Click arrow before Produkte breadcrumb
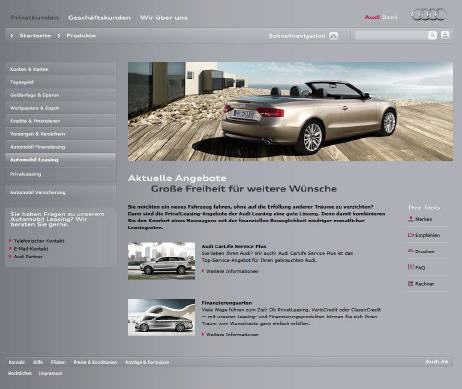The width and height of the screenshot is (462, 389). click(59, 36)
